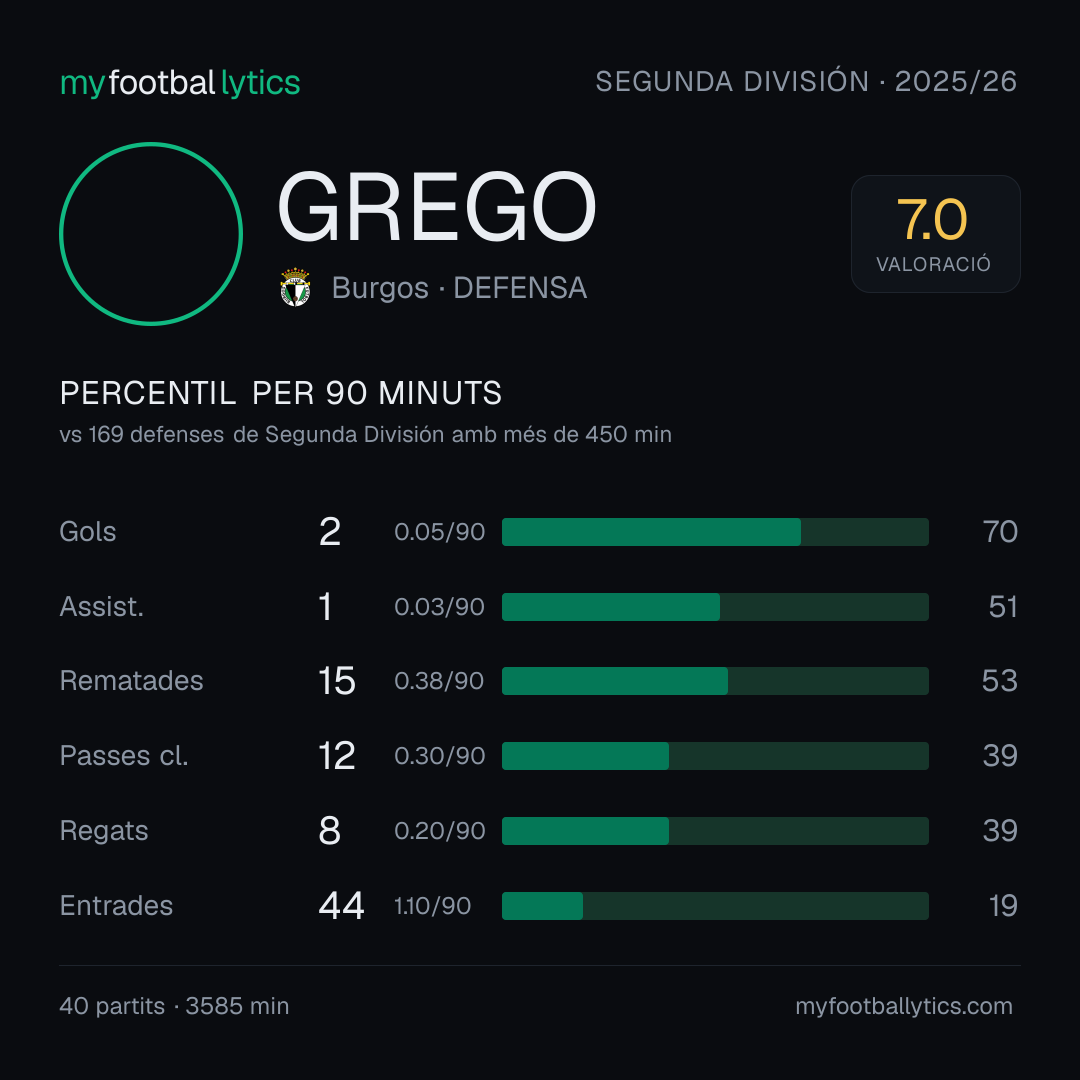The image size is (1080, 1080).
Task: Click the vs 169 defenses comparison subtitle
Action: (366, 435)
